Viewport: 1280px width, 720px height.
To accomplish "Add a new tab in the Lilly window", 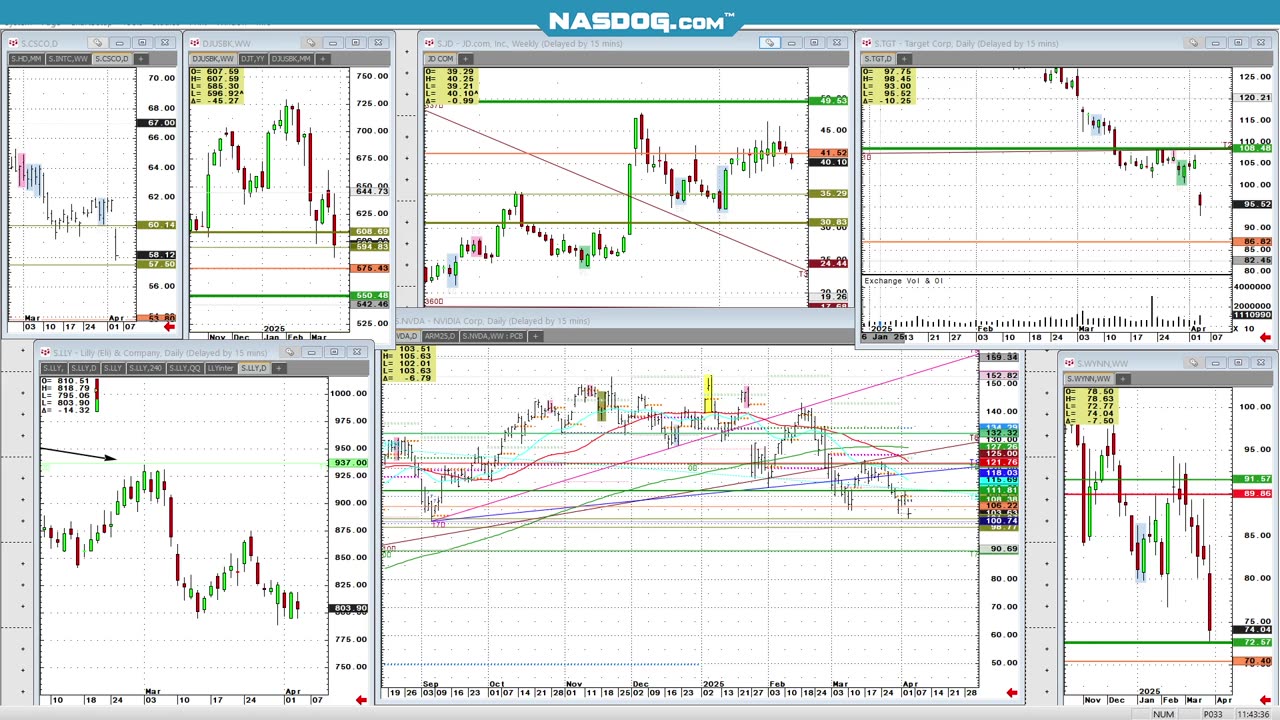I will coord(279,368).
